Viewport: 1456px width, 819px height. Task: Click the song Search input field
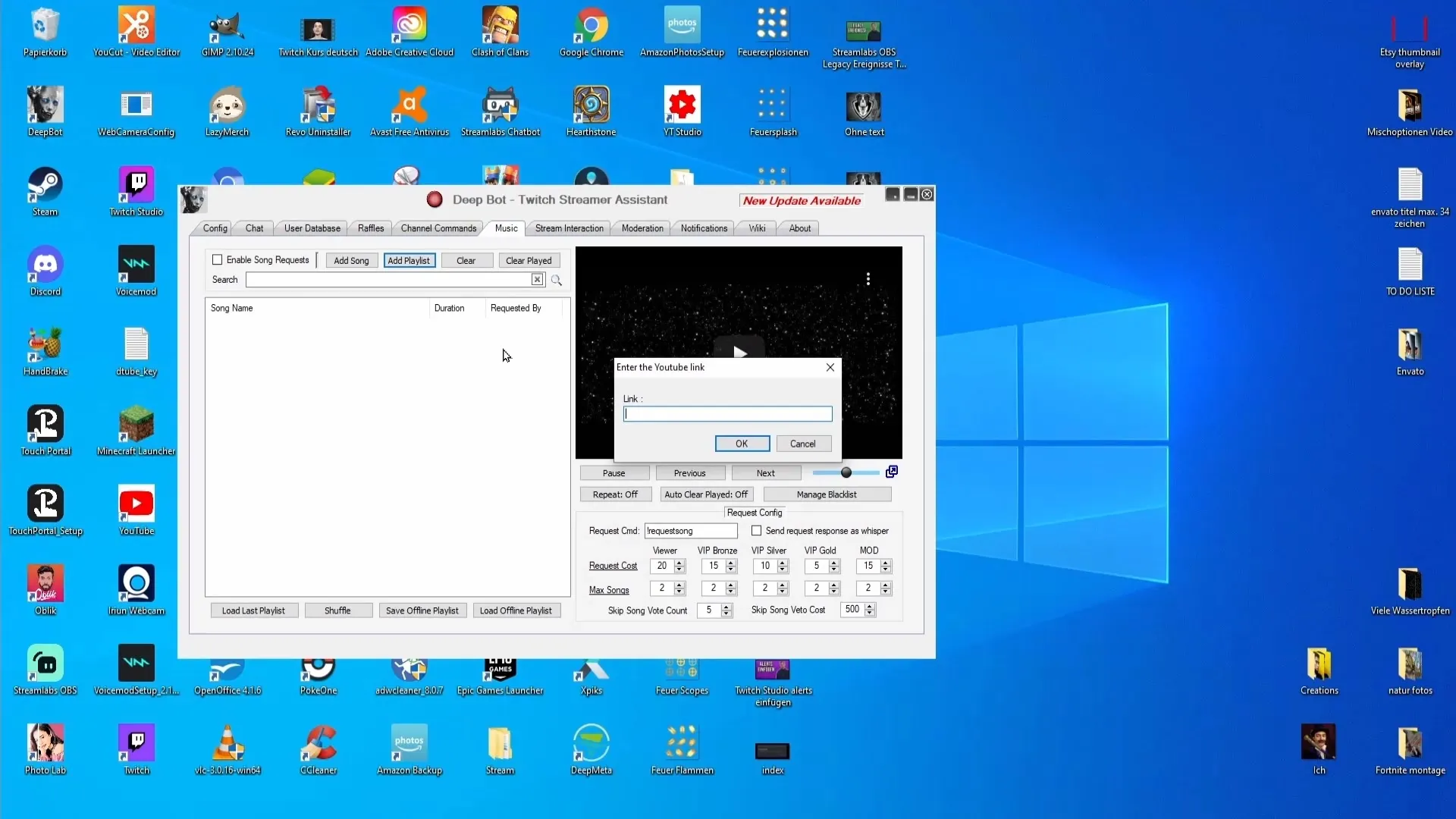click(389, 280)
